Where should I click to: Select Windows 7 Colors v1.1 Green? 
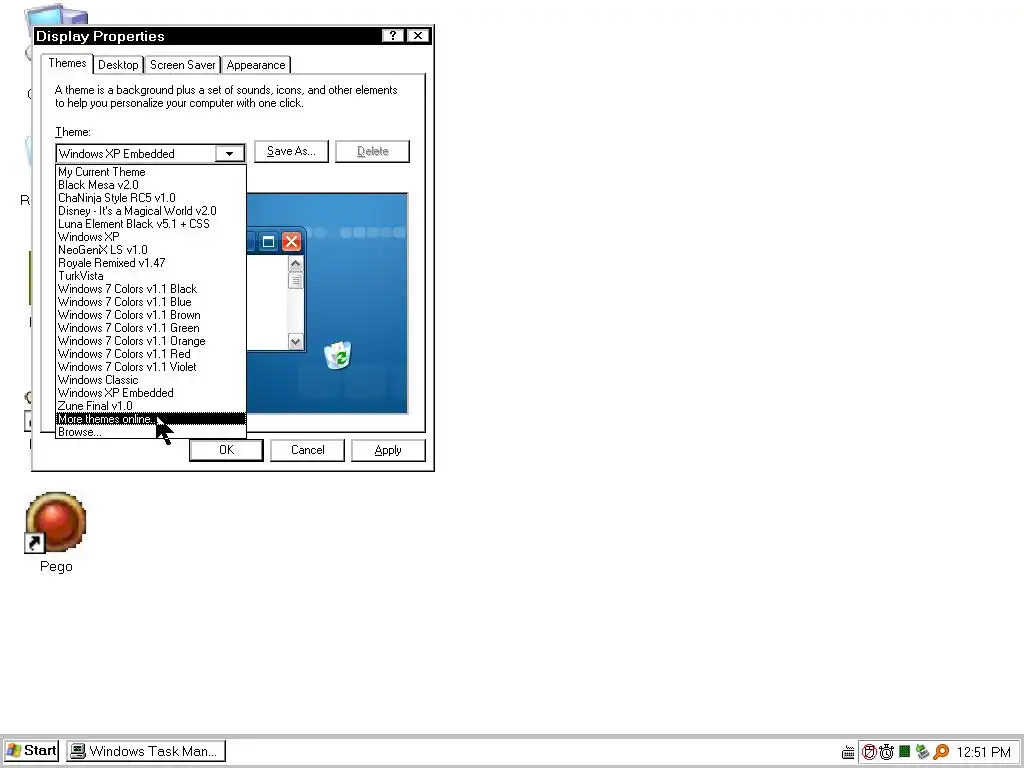click(151, 328)
